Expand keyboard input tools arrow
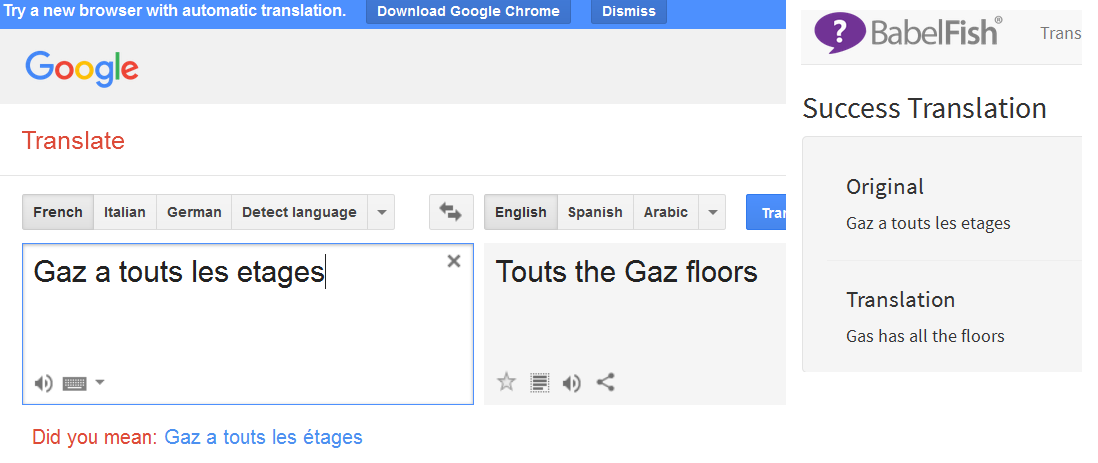The width and height of the screenshot is (1098, 463). pyautogui.click(x=99, y=382)
